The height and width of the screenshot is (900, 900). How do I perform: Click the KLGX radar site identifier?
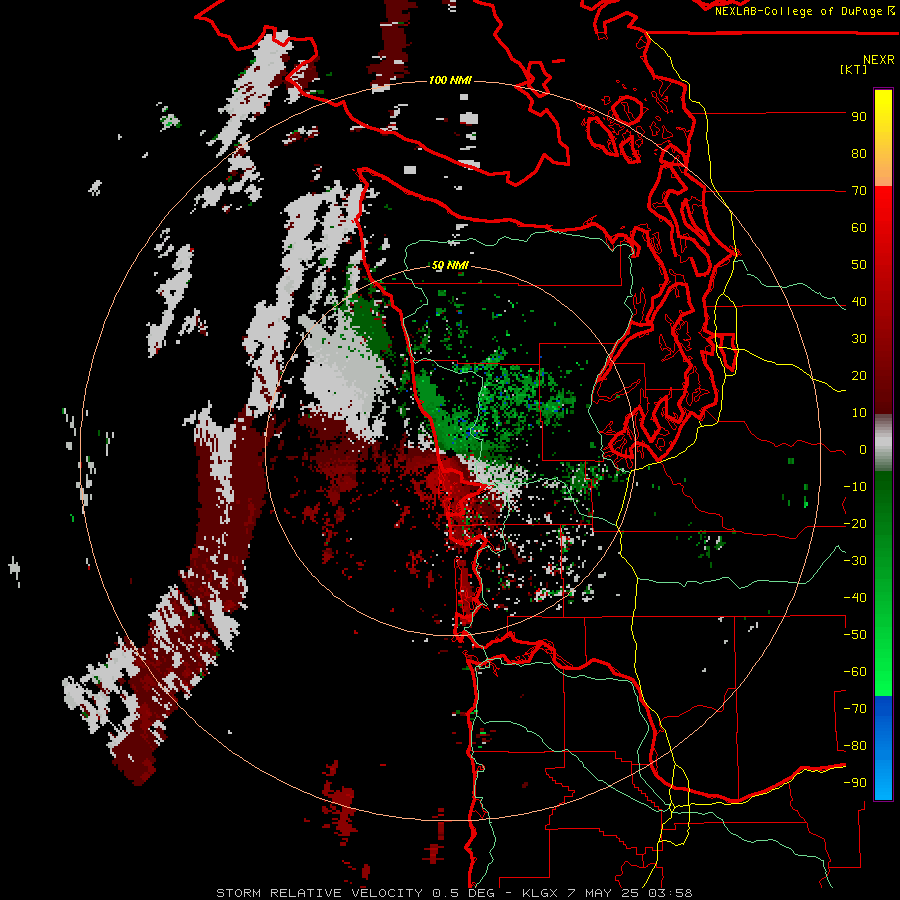541,893
